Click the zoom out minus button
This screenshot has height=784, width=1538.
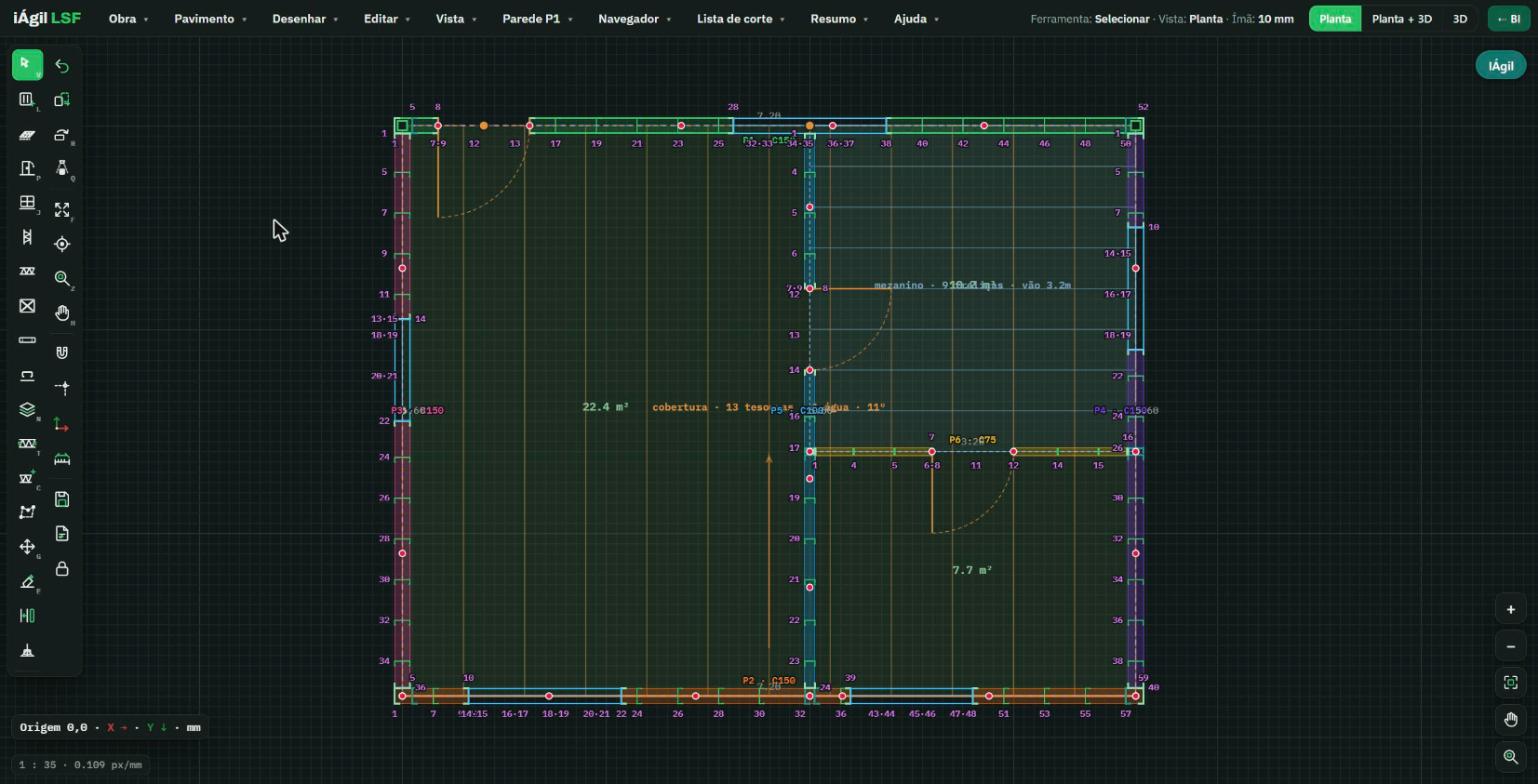(1511, 647)
